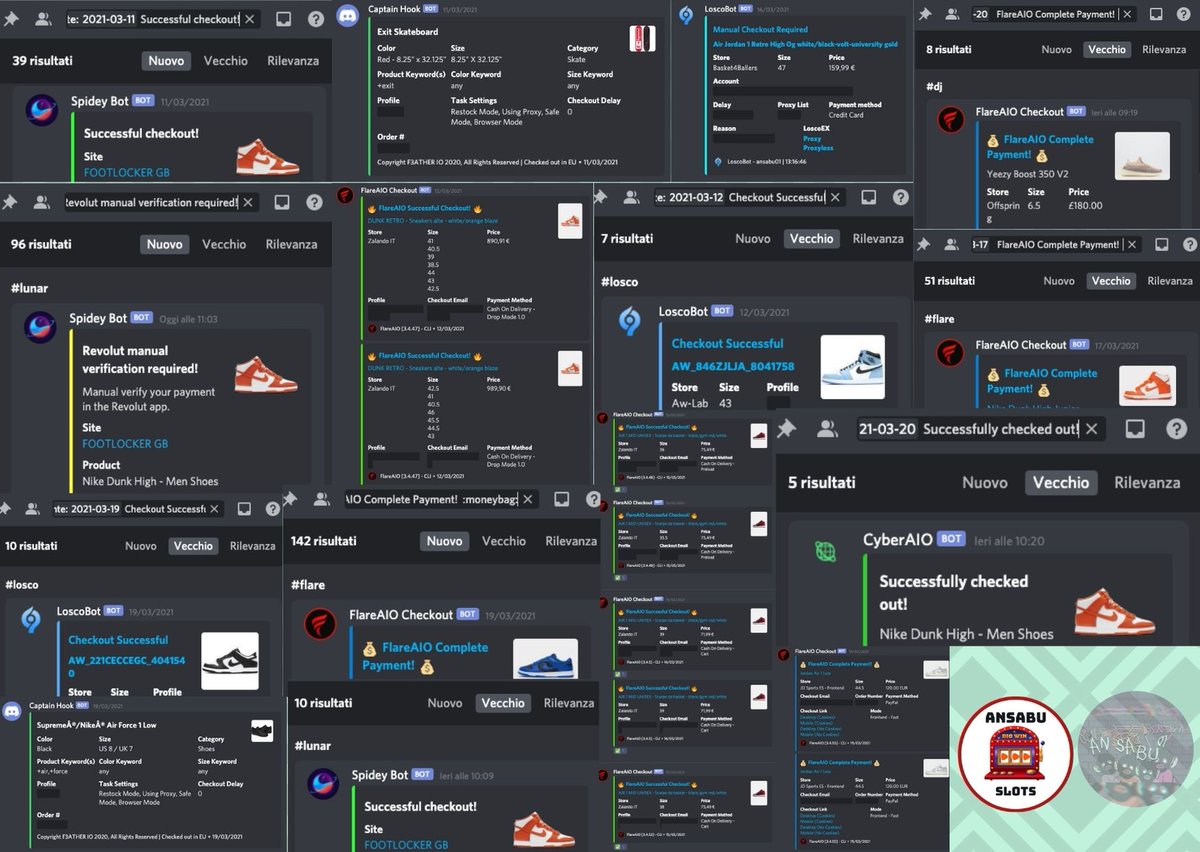The height and width of the screenshot is (852, 1200).
Task: Select Vecchio tab in the 39 risultati panel
Action: click(226, 60)
